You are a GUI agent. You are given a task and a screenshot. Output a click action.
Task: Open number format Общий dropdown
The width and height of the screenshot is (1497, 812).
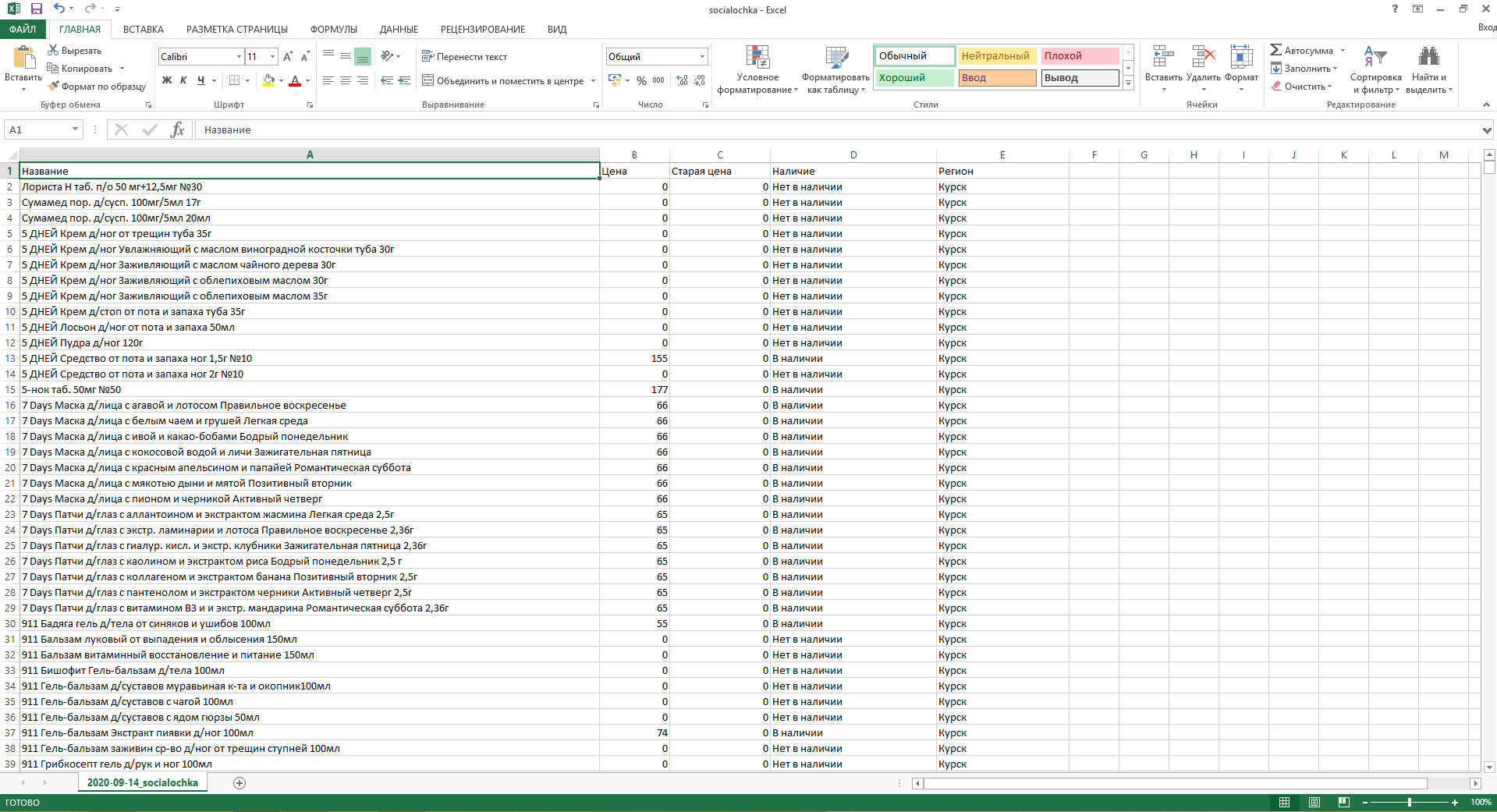pyautogui.click(x=702, y=57)
